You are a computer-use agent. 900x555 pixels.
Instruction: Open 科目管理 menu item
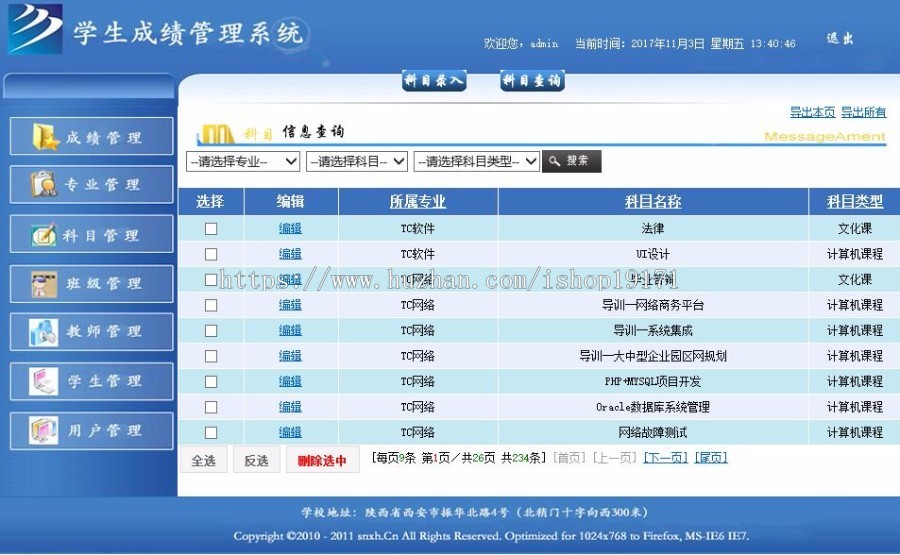[91, 234]
